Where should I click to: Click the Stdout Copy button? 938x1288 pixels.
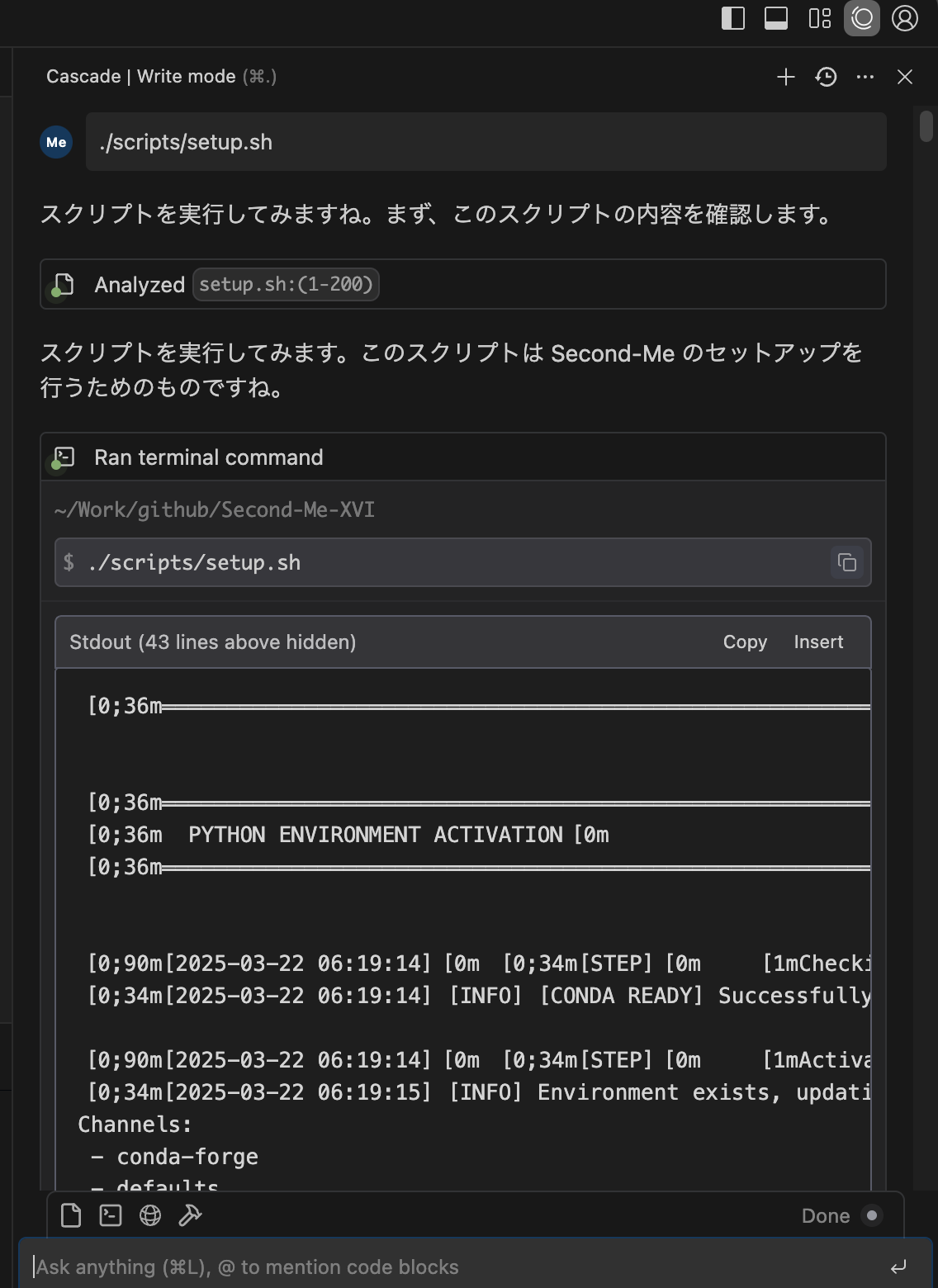tap(745, 642)
